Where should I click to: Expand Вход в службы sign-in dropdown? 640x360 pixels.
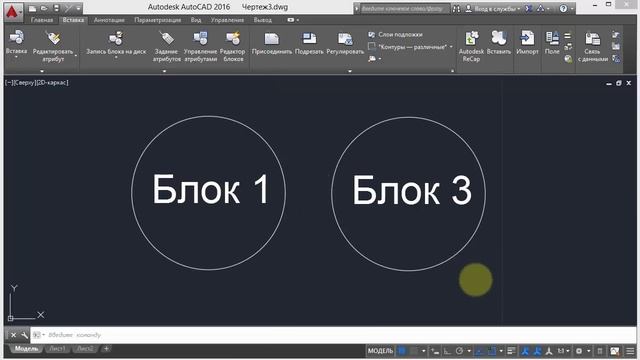519,9
